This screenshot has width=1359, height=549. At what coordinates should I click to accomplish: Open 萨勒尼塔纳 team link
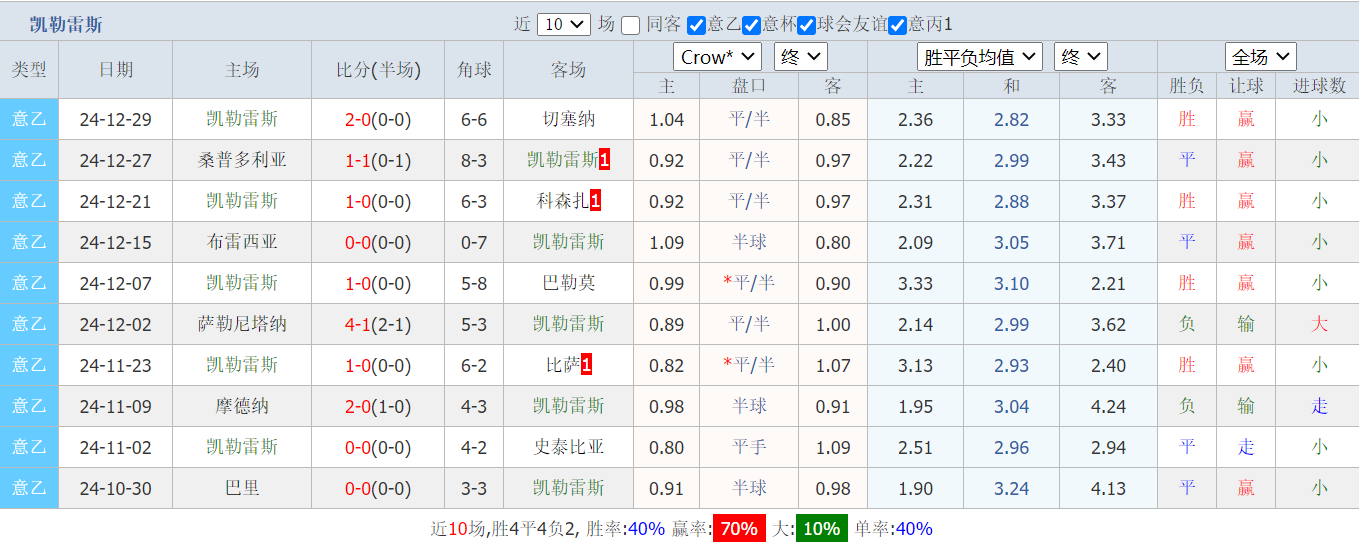tap(242, 324)
